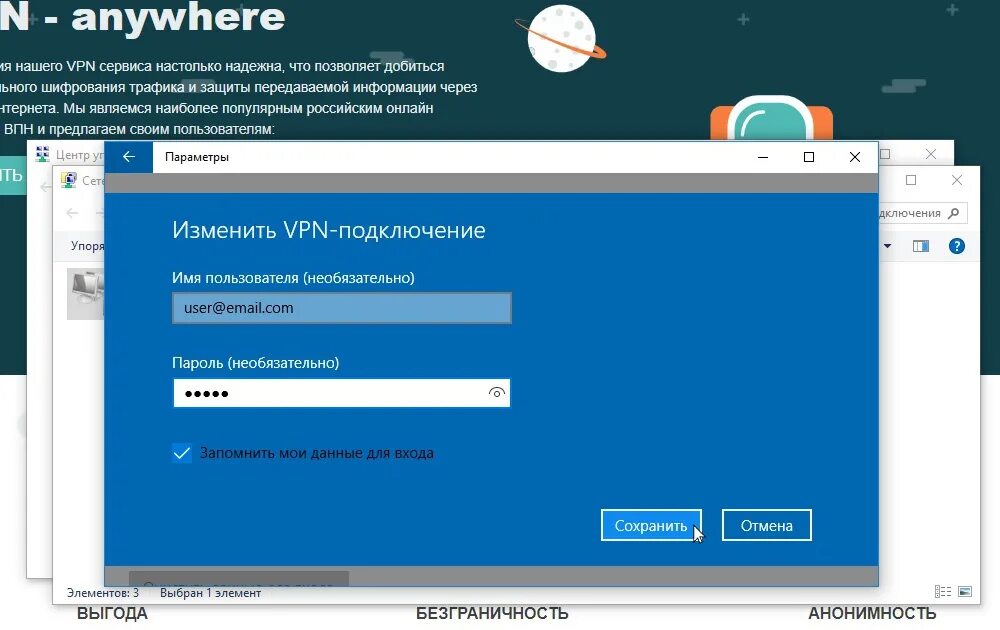Switch to large icons view in status bar
The height and width of the screenshot is (630, 1000).
[x=965, y=592]
